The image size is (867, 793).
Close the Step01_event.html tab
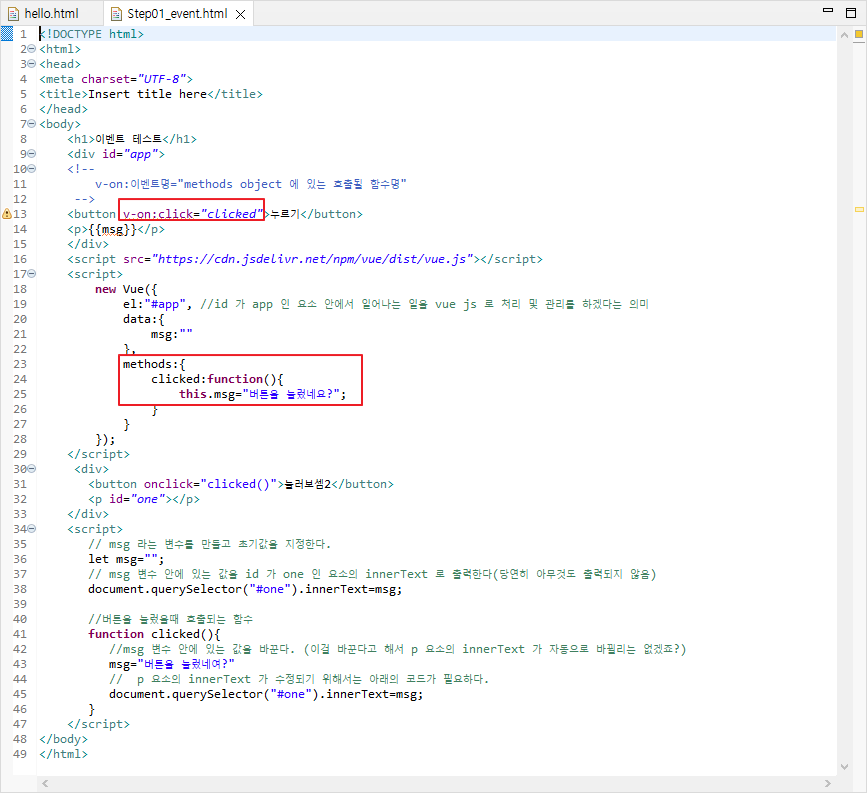[241, 14]
